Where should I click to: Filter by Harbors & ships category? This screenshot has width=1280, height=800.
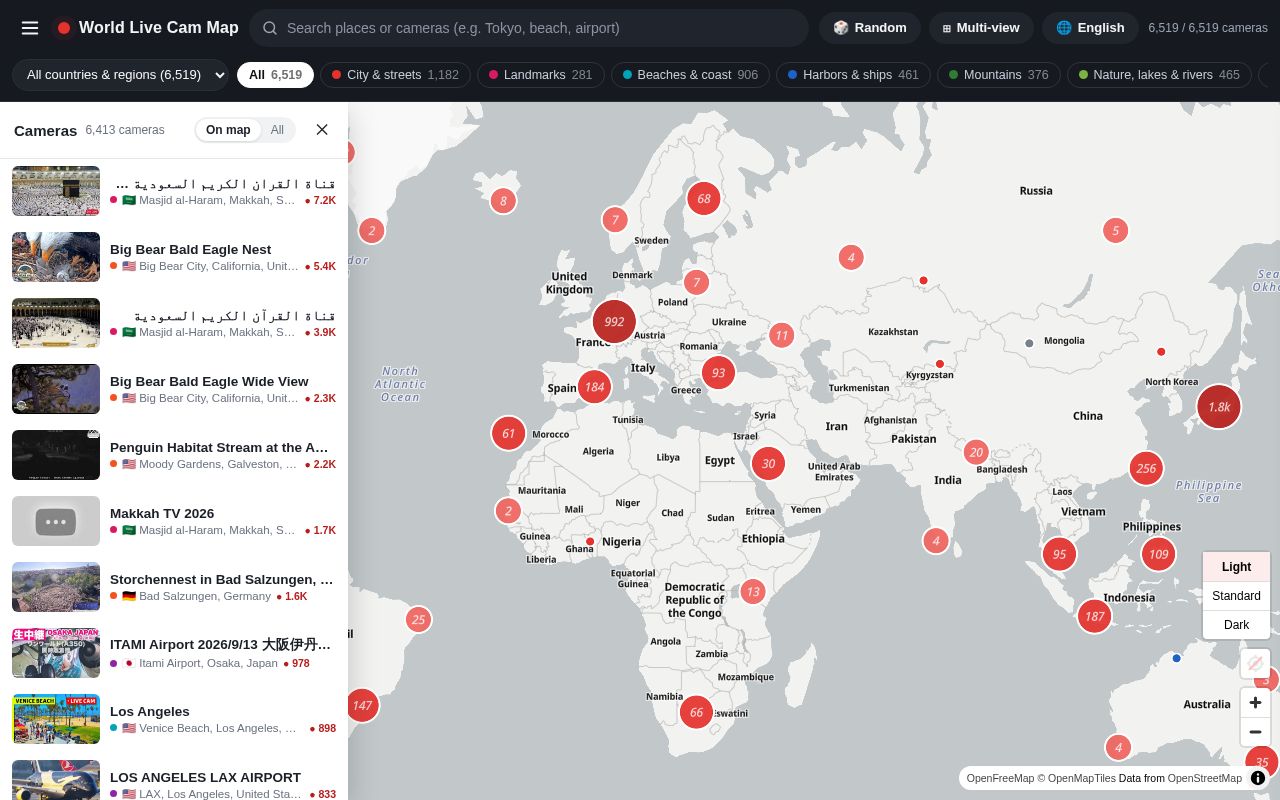[x=853, y=75]
